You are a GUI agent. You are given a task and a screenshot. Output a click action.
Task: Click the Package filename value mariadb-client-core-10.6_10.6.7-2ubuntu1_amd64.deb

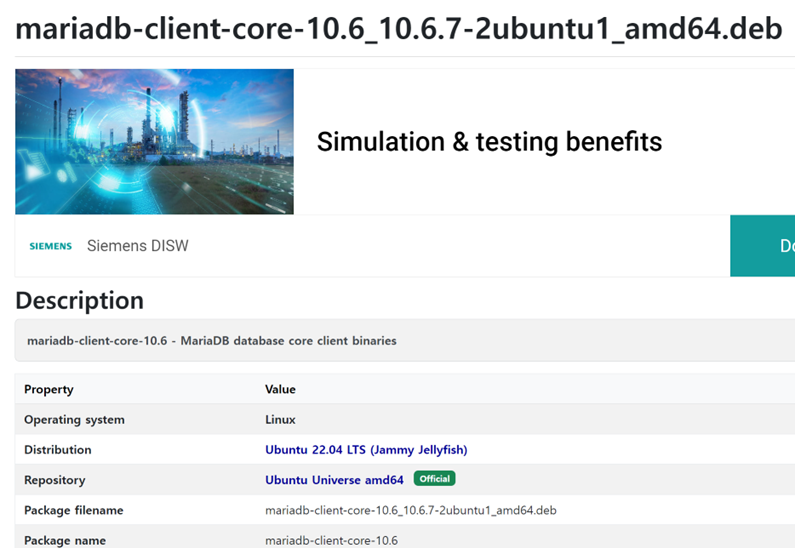(x=411, y=510)
